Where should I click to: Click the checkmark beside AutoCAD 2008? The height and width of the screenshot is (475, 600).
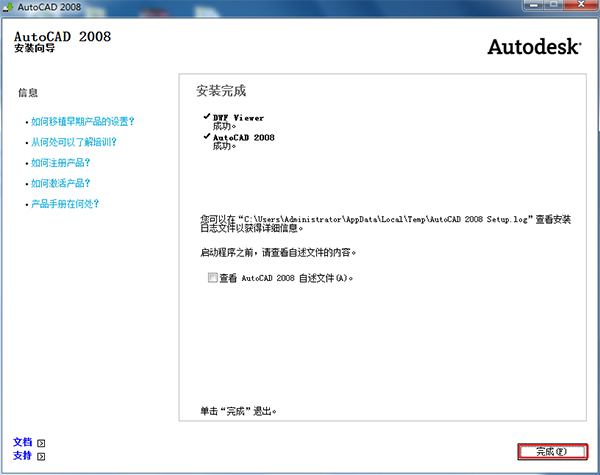click(x=206, y=137)
